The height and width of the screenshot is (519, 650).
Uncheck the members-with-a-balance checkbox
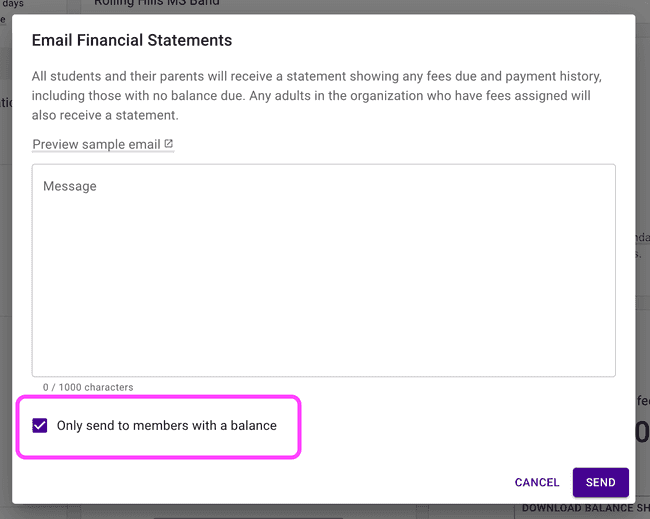[x=40, y=425]
